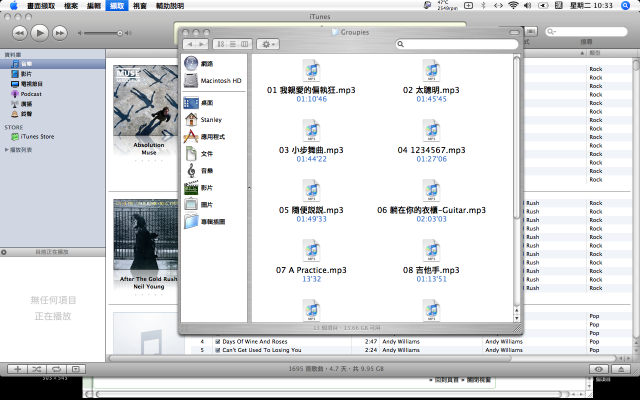Switch iTunes to Cover Flow view
640x400 pixels.
pos(531,31)
